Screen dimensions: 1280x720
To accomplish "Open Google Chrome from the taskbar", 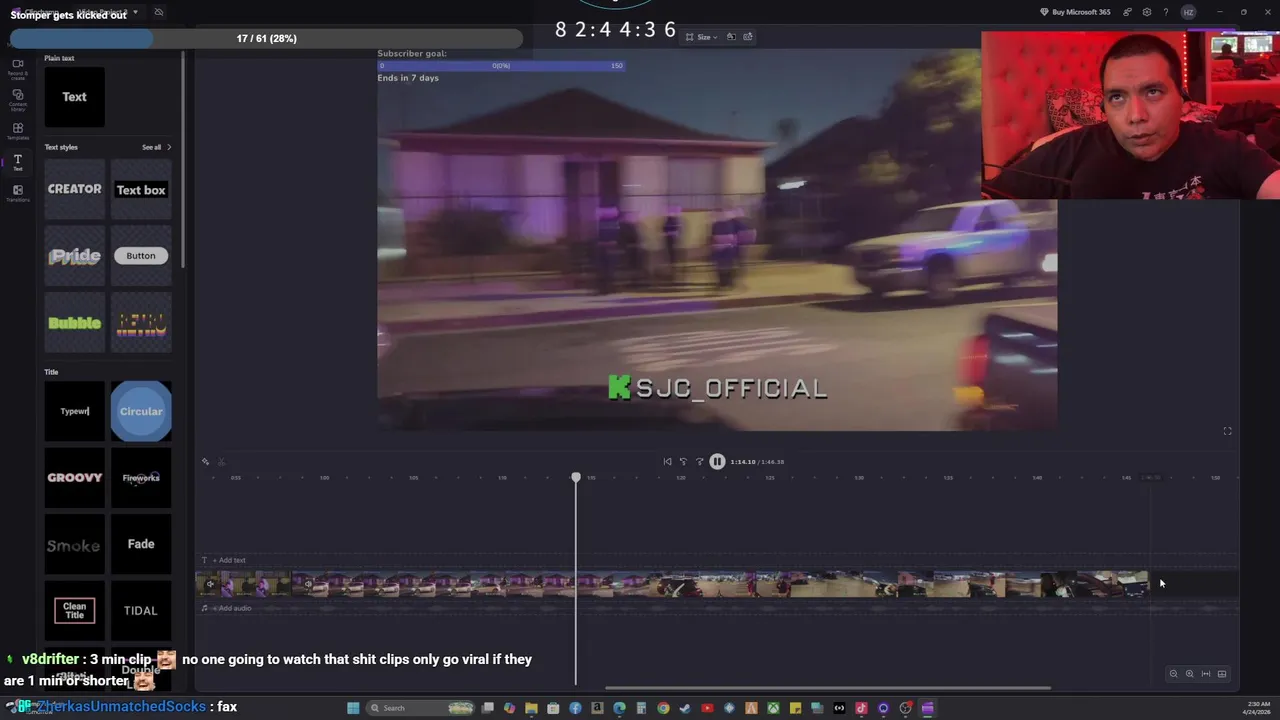I will 663,708.
